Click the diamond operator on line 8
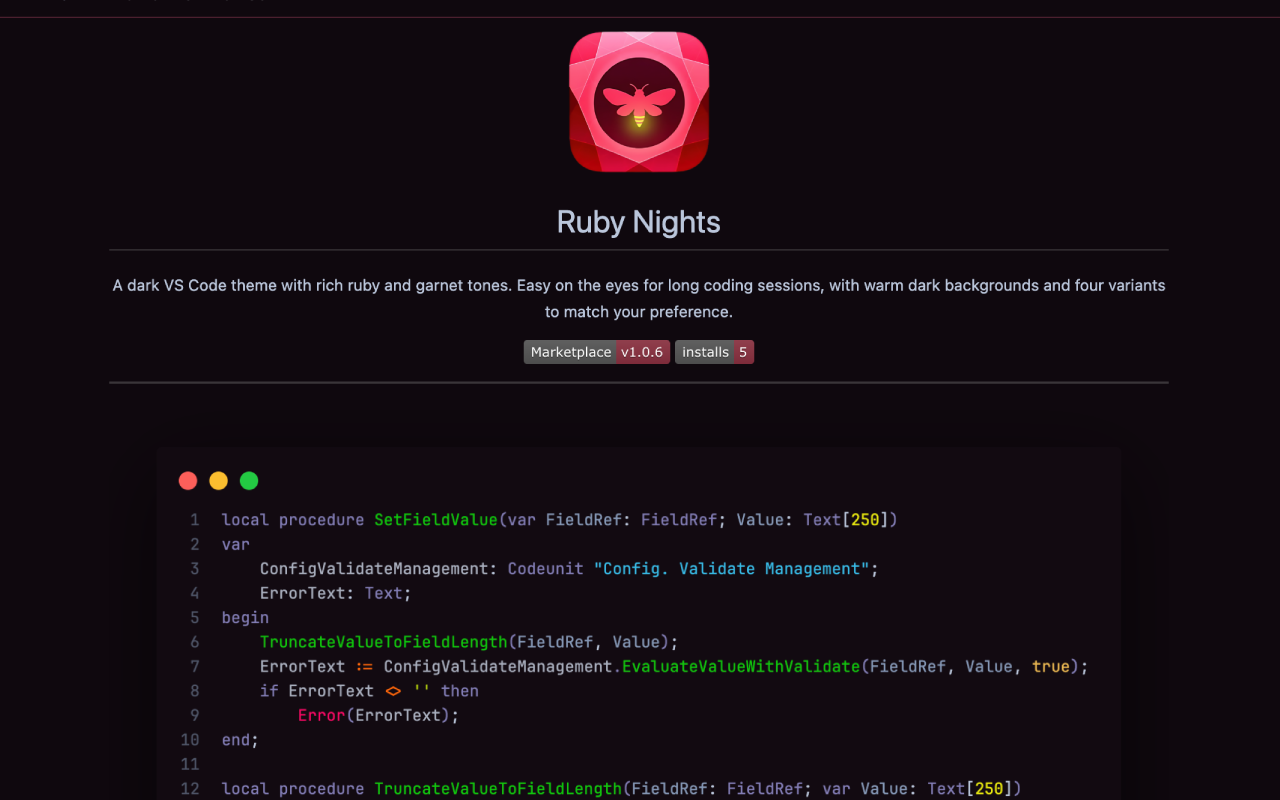The width and height of the screenshot is (1280, 800). [x=395, y=690]
